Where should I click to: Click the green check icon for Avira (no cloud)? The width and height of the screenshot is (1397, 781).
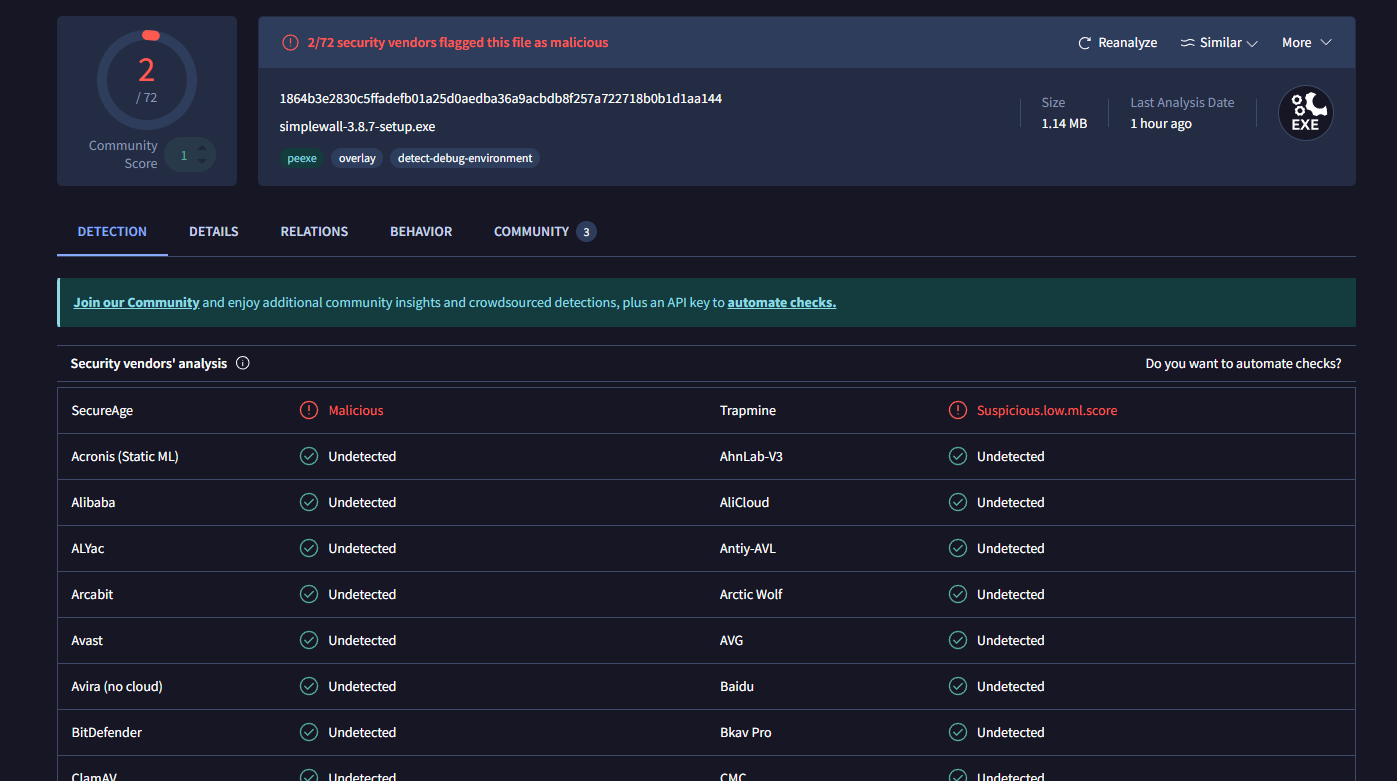309,686
